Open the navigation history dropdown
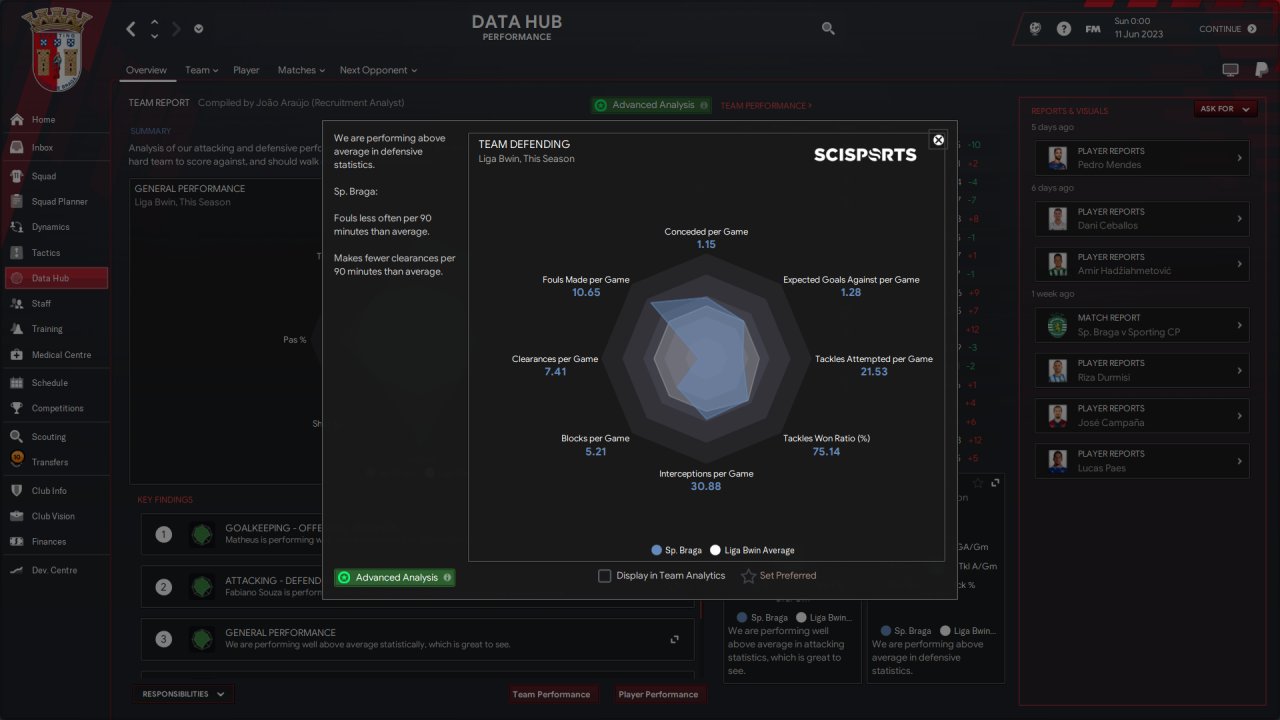 pos(199,29)
